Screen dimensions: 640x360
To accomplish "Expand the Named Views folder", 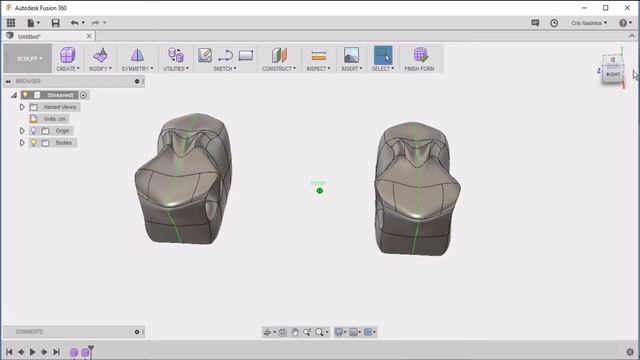I will [x=22, y=107].
